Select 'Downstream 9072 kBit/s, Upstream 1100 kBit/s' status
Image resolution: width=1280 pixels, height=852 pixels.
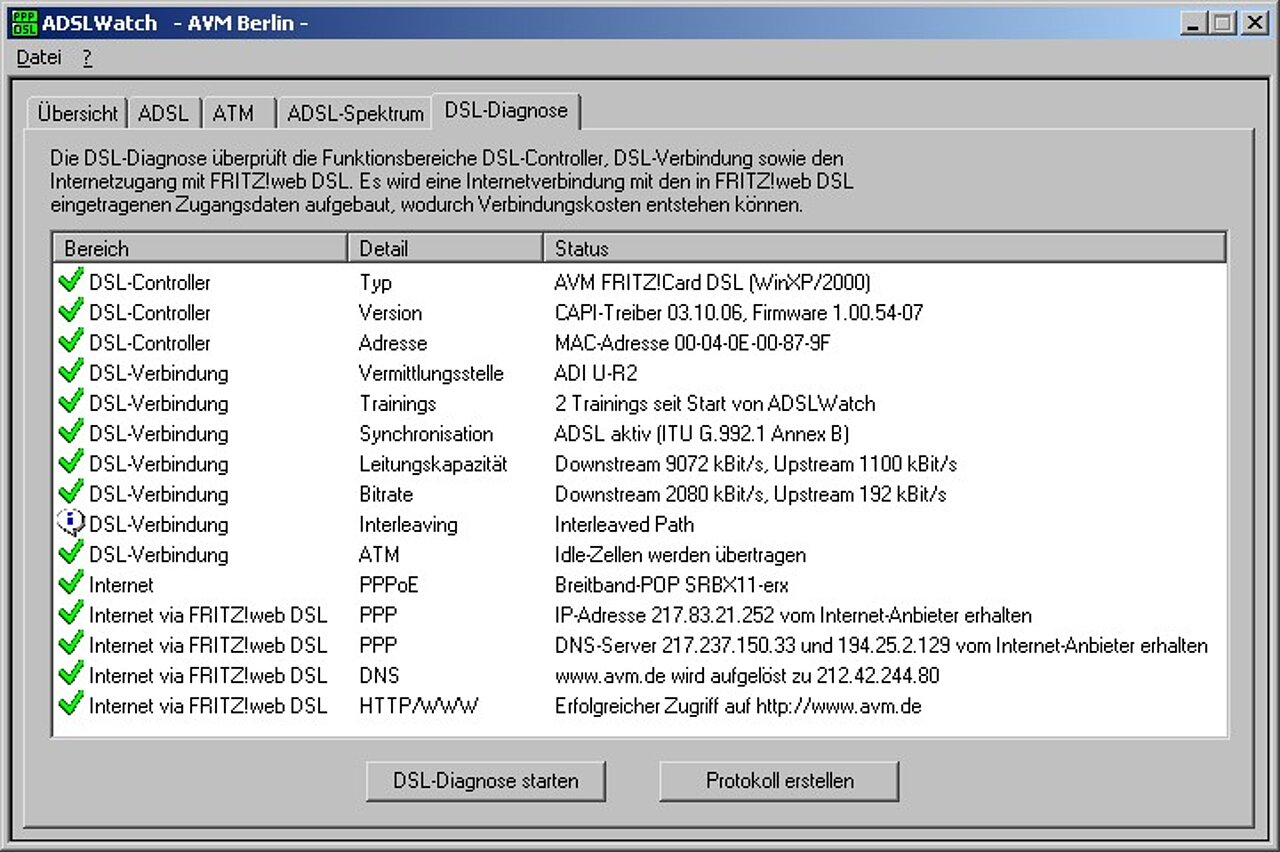[756, 464]
